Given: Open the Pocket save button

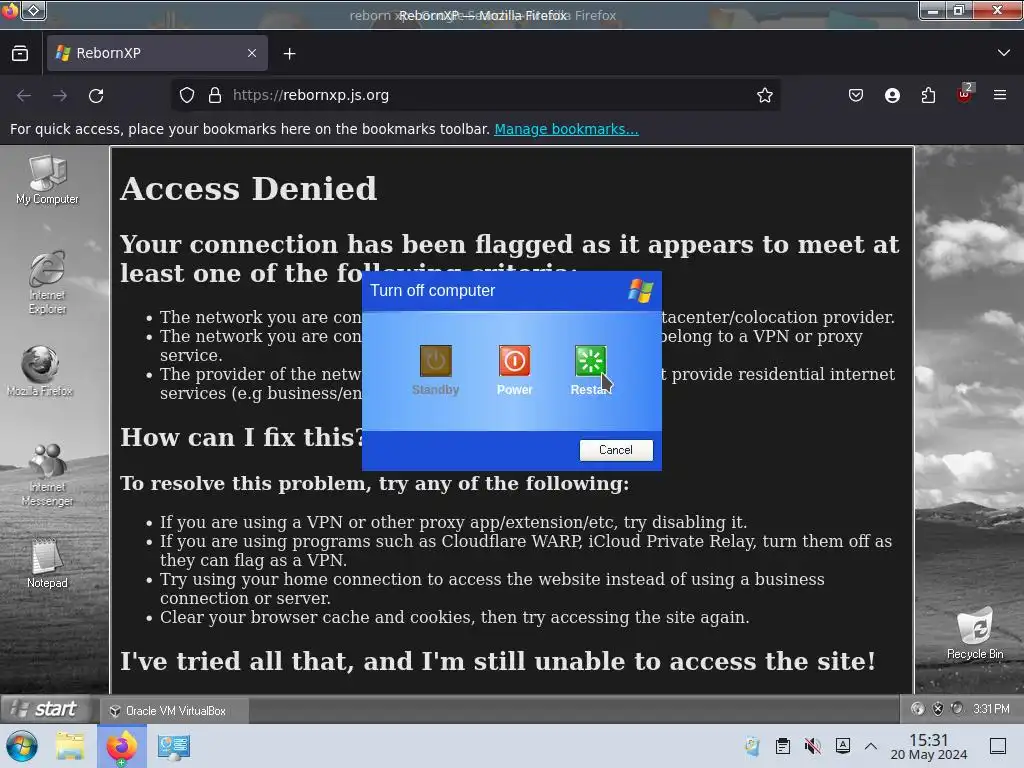Looking at the screenshot, I should tap(856, 95).
